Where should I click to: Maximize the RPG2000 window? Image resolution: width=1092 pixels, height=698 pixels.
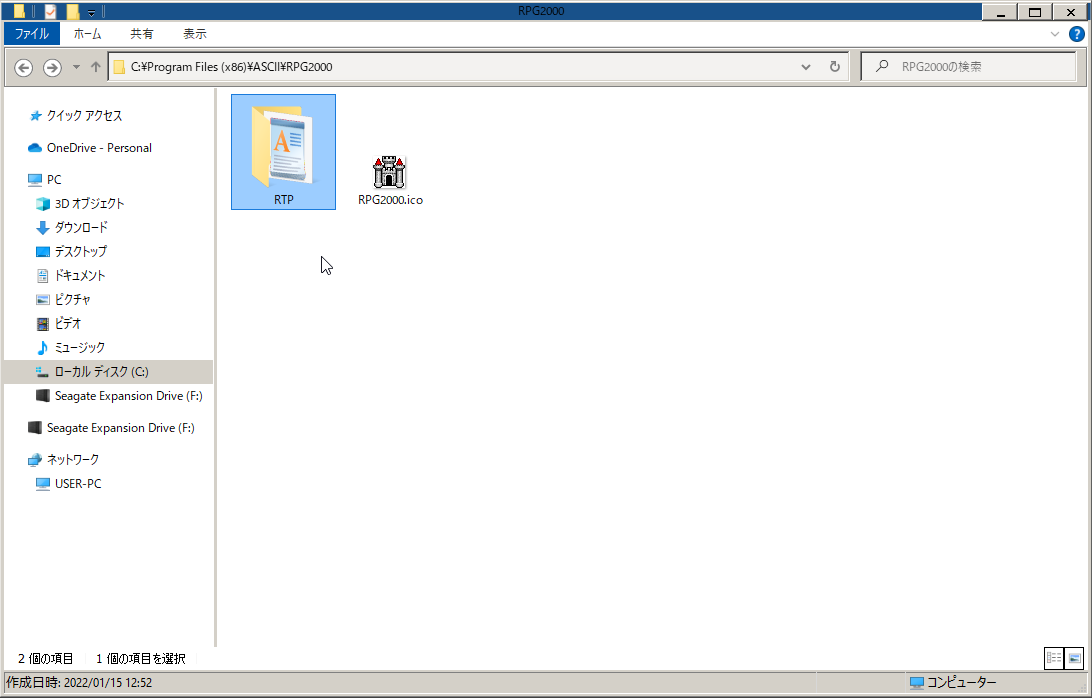click(1035, 12)
